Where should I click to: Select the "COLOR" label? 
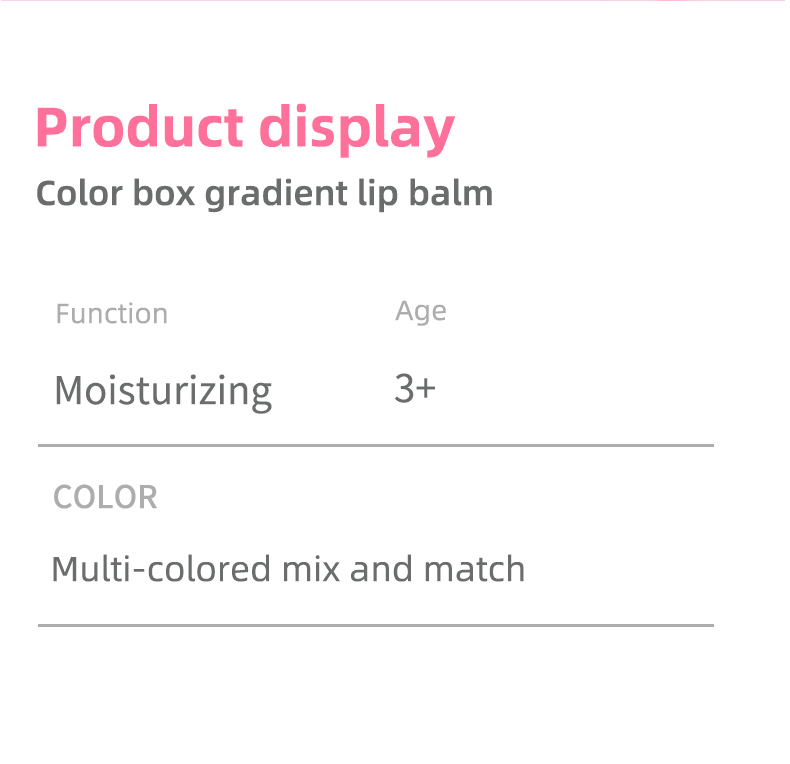pyautogui.click(x=105, y=497)
